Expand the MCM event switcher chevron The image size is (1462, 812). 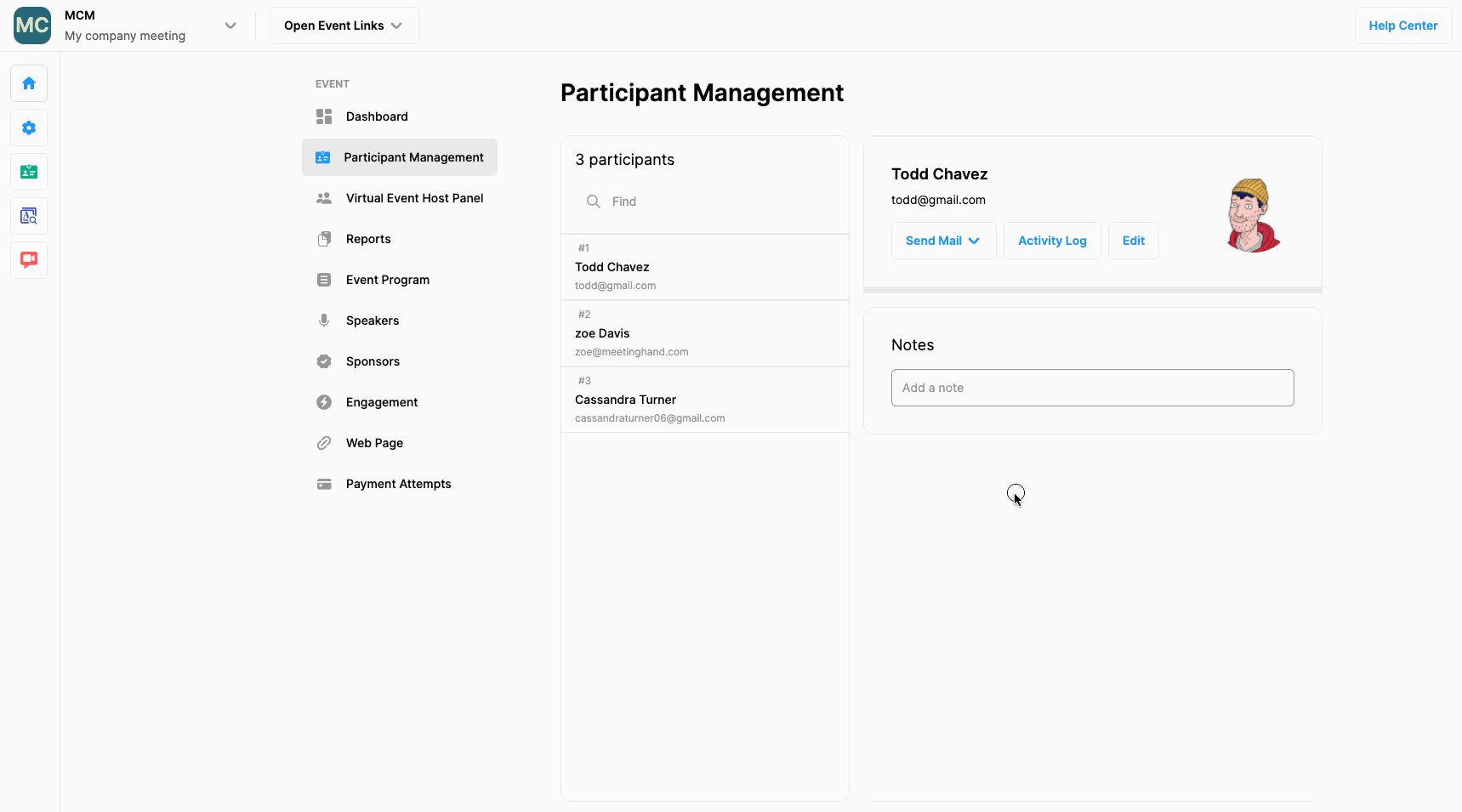click(230, 26)
